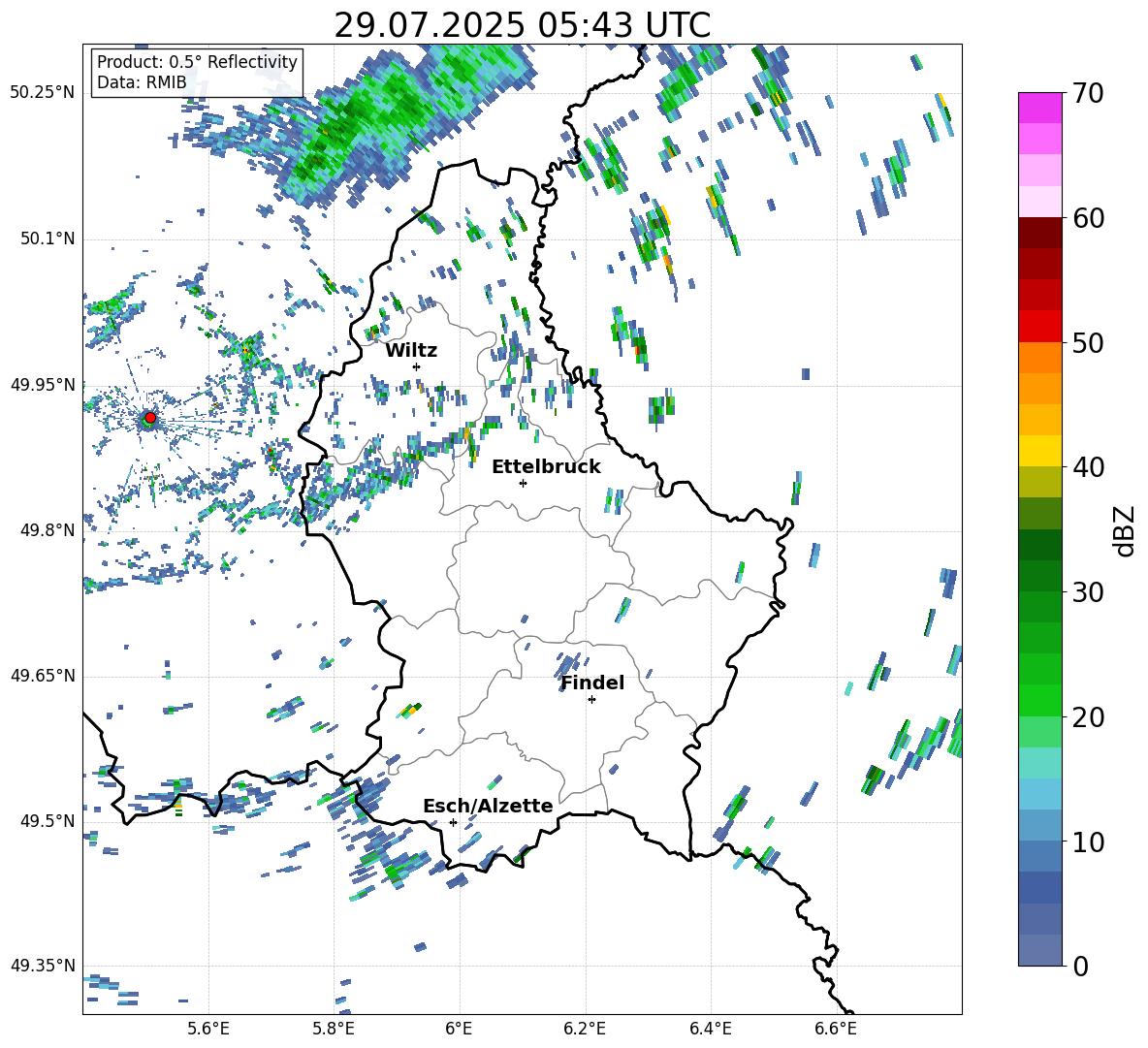The height and width of the screenshot is (1048, 1148).
Task: Click the plot title 29.07.2025 05:43 UTC
Action: tap(522, 25)
